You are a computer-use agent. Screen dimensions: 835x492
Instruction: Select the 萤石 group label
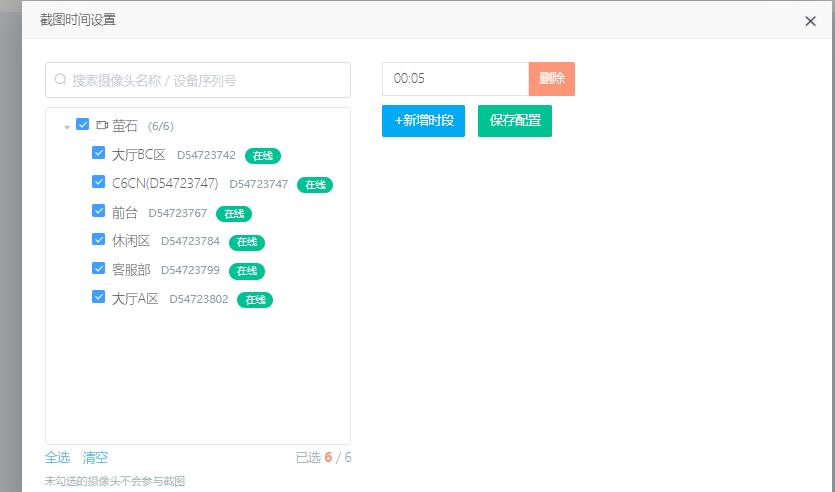(125, 126)
